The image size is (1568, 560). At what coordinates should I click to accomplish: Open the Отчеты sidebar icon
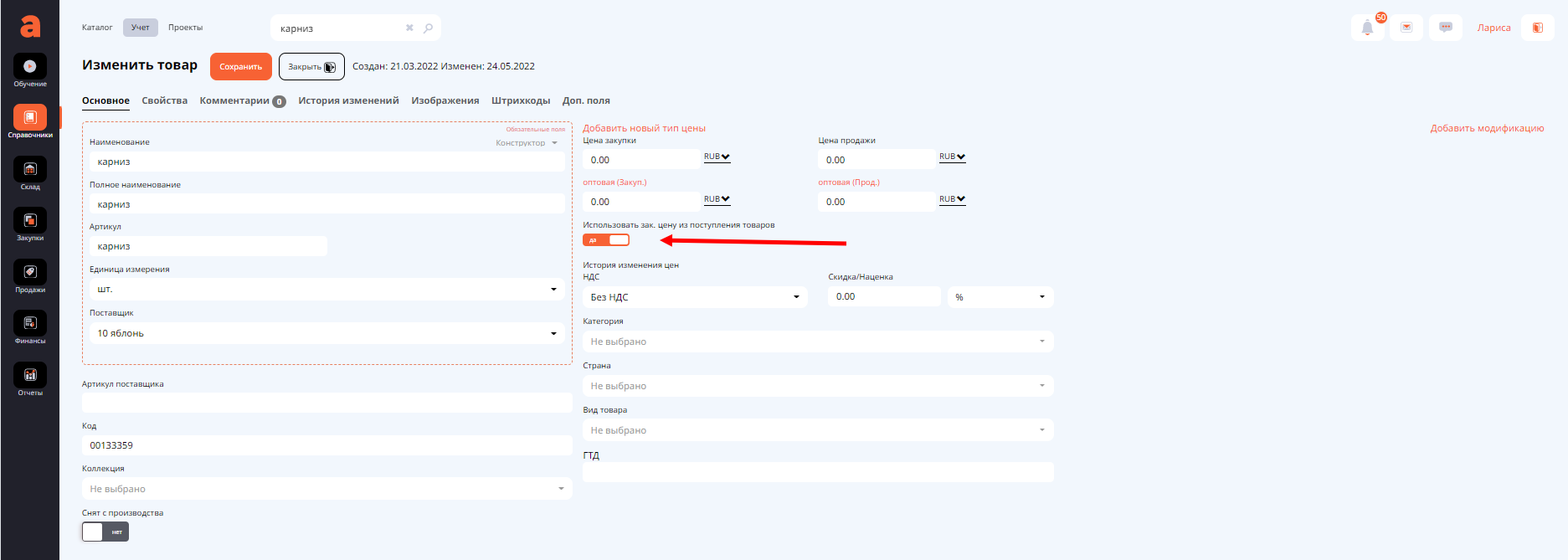30,376
